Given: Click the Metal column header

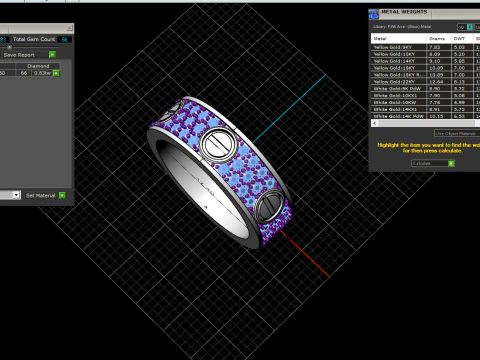Looking at the screenshot, I should (x=399, y=39).
